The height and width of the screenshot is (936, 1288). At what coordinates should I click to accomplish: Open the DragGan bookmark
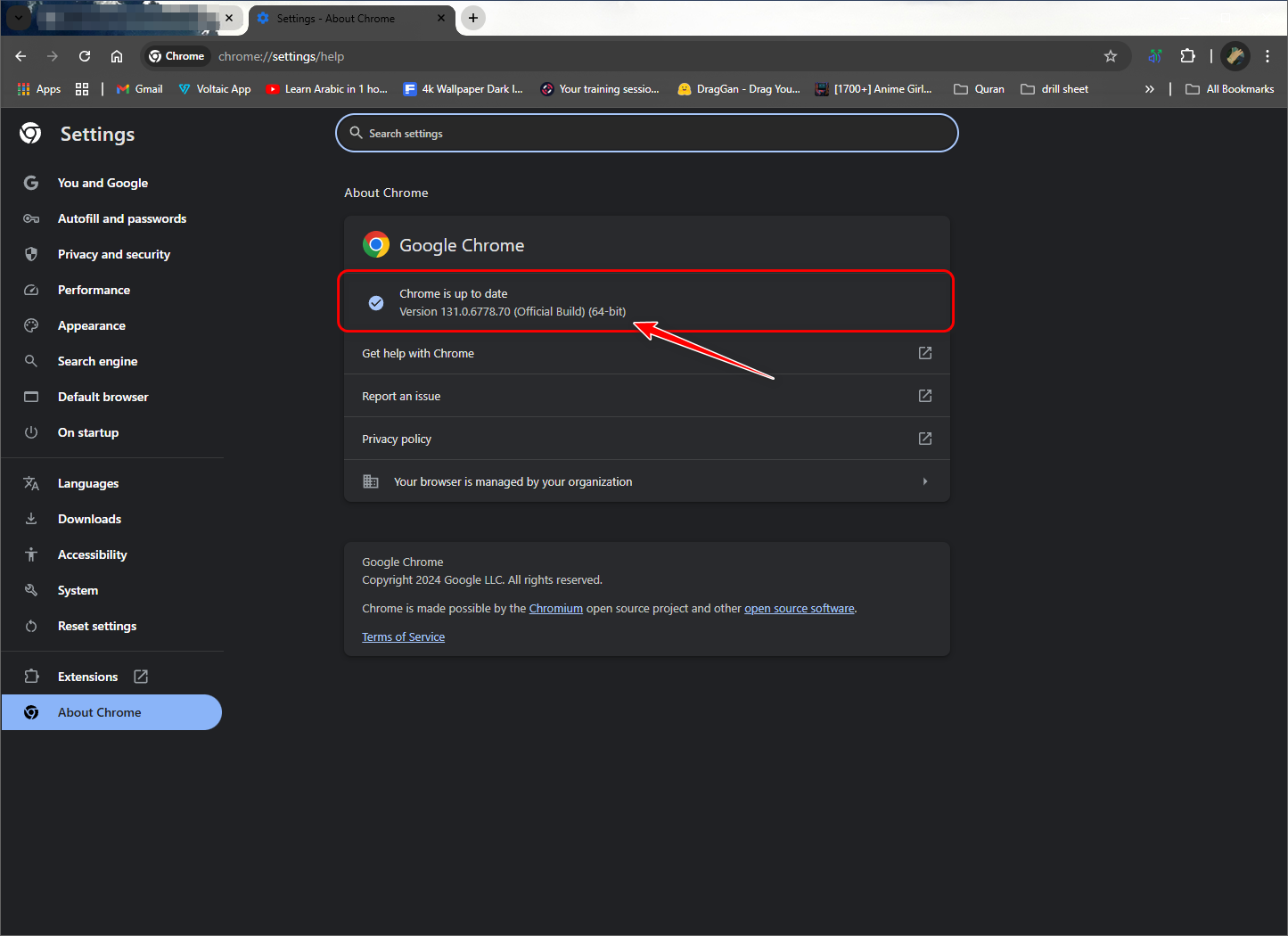point(739,89)
